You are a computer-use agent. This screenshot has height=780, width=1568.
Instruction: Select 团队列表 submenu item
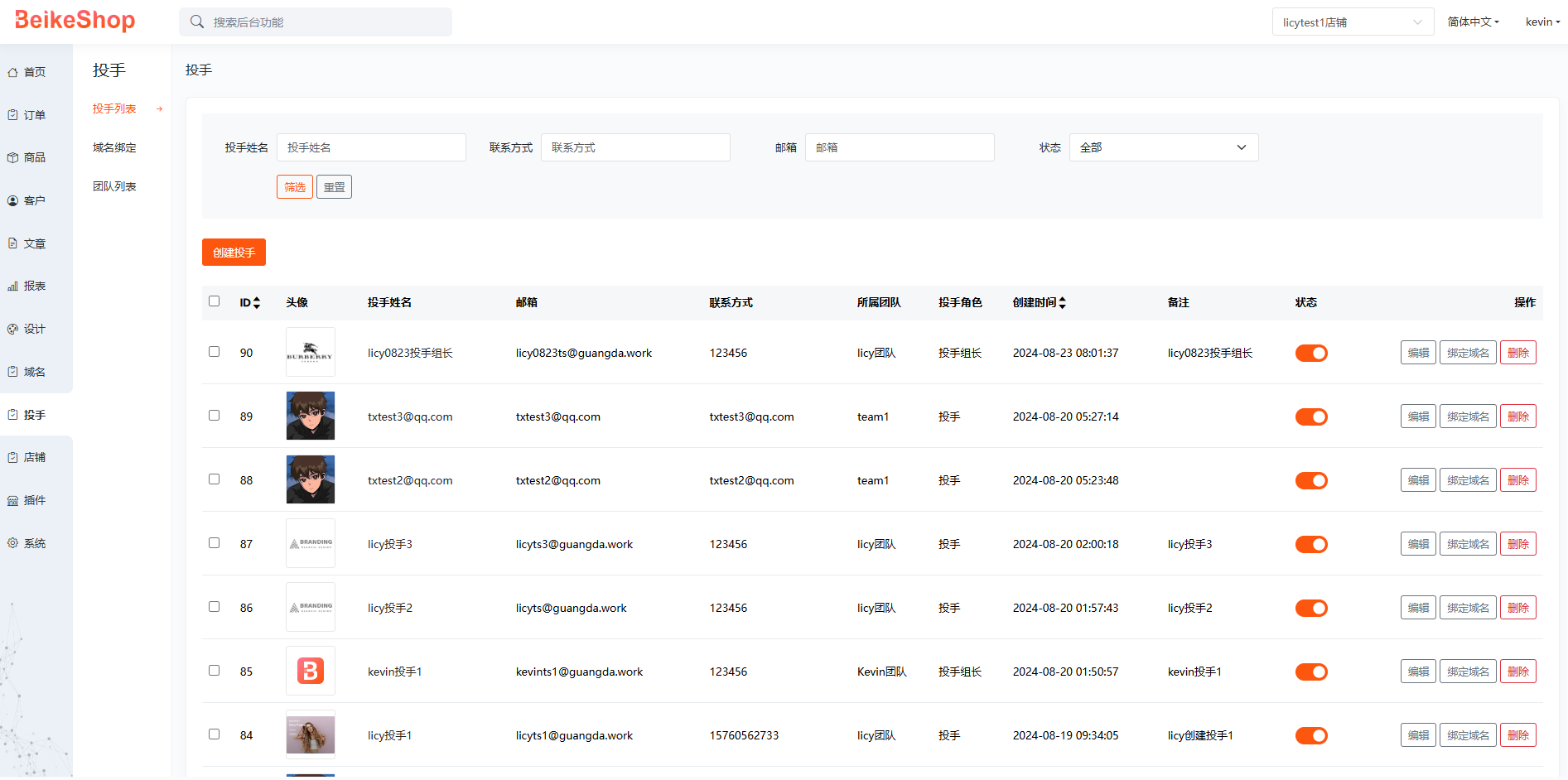[x=114, y=187]
